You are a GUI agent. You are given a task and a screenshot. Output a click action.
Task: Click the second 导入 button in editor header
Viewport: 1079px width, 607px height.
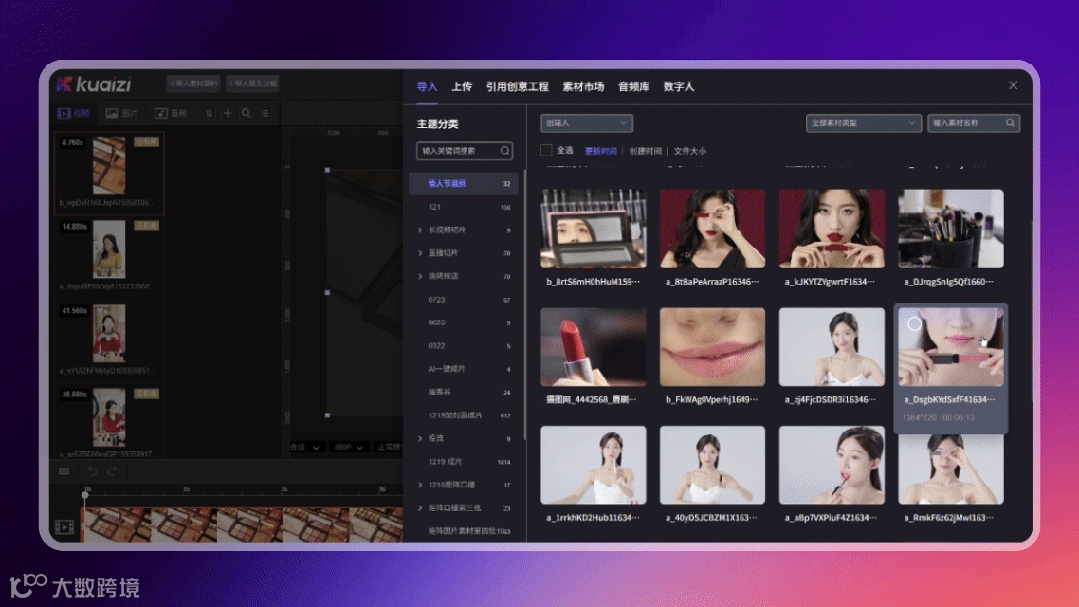(253, 84)
